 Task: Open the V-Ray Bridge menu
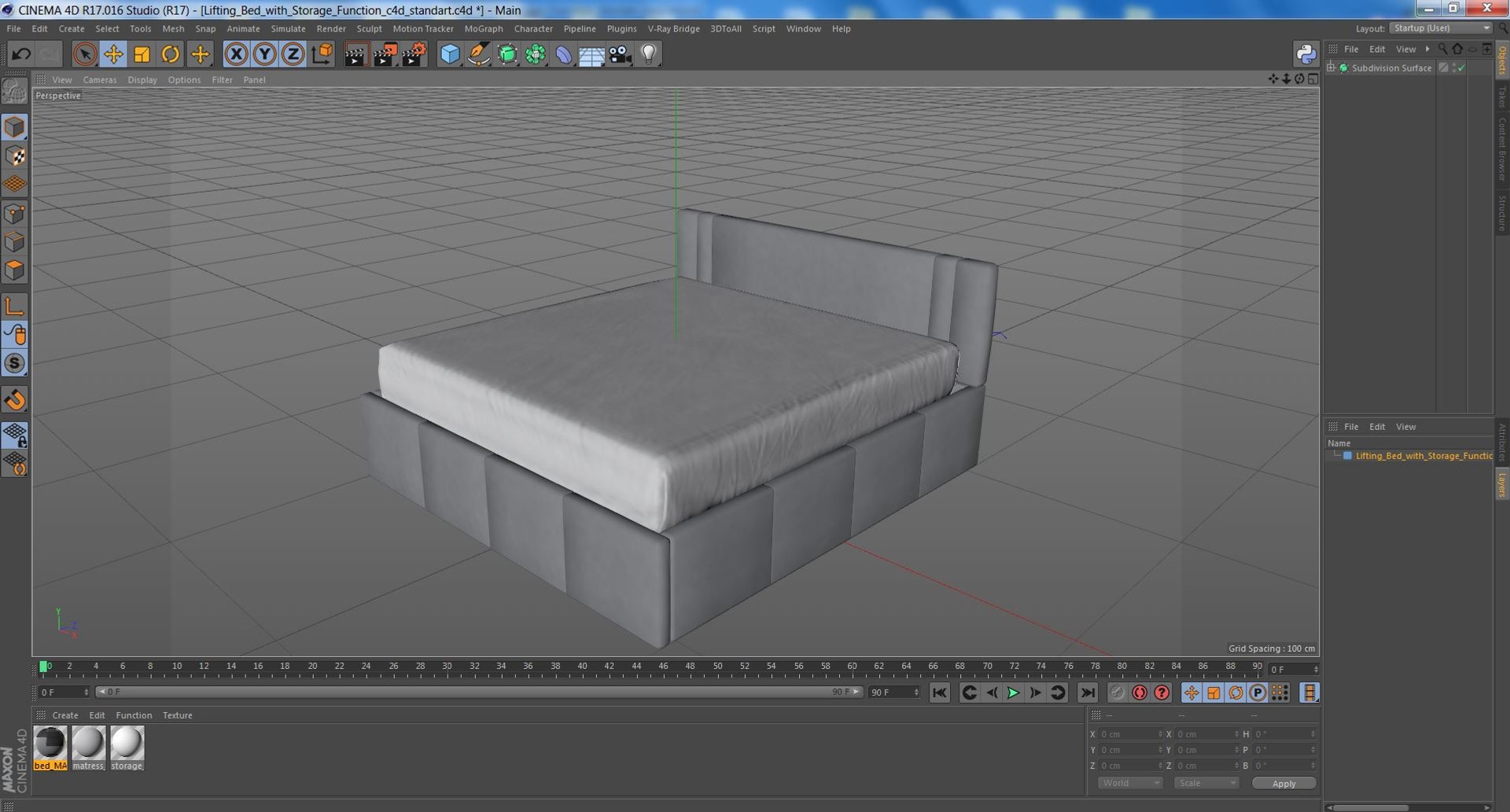pos(673,28)
